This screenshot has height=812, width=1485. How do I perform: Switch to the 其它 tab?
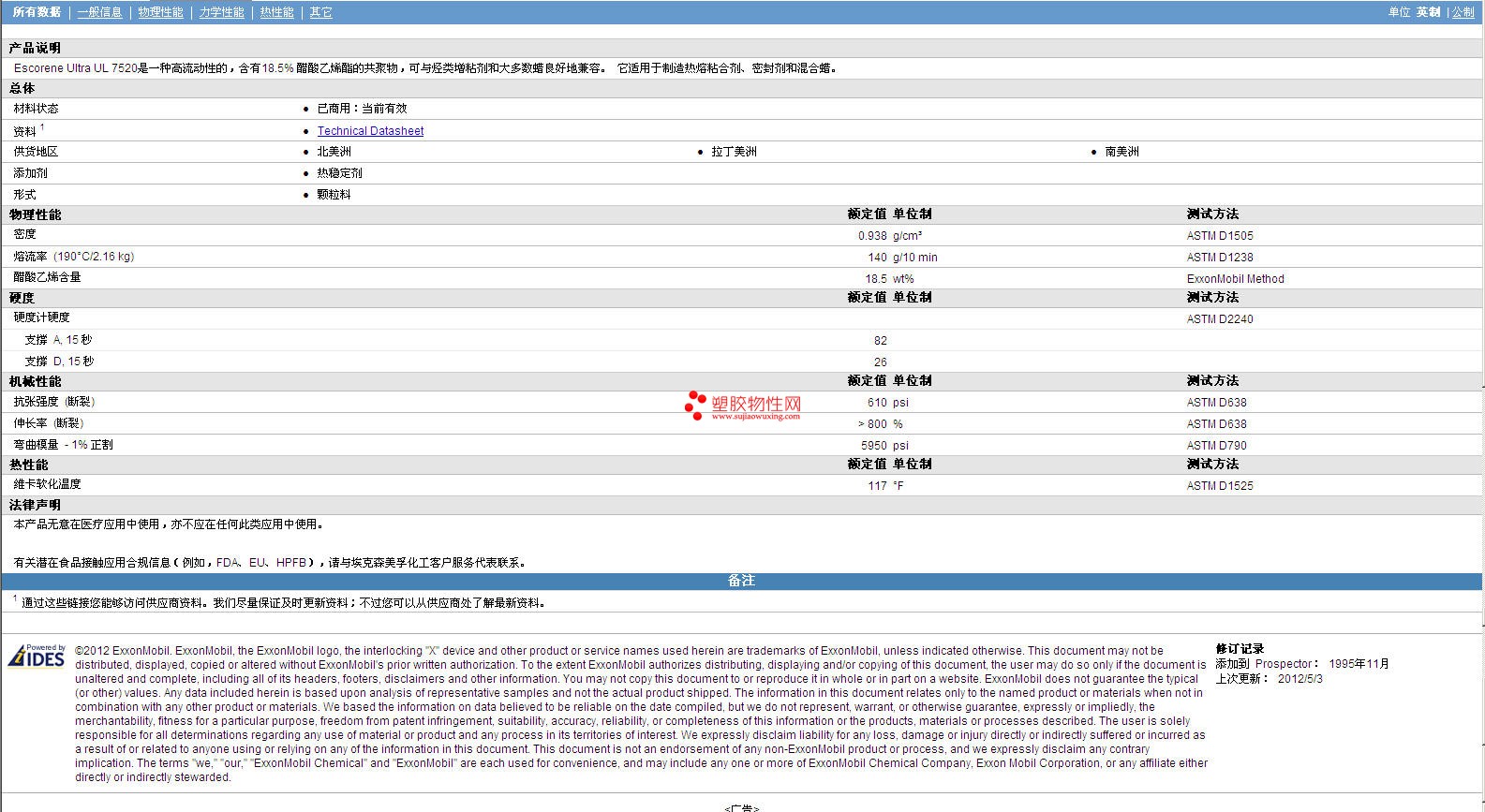(x=320, y=12)
